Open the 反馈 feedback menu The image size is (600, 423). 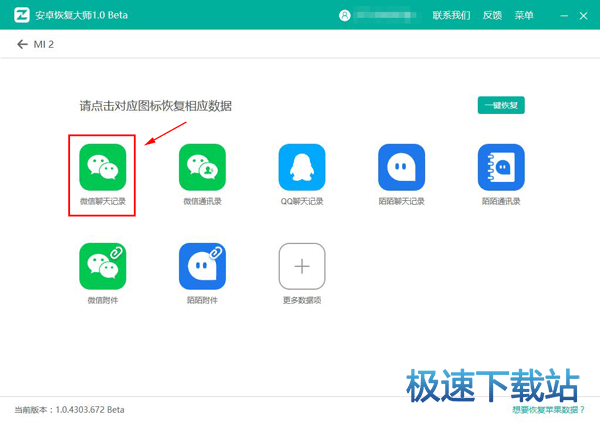tap(492, 15)
